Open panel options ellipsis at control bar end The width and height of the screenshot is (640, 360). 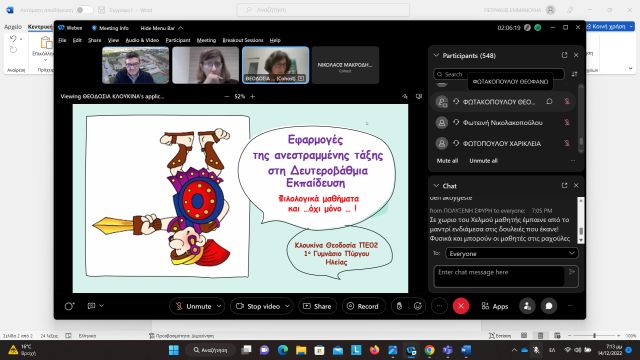pos(571,306)
